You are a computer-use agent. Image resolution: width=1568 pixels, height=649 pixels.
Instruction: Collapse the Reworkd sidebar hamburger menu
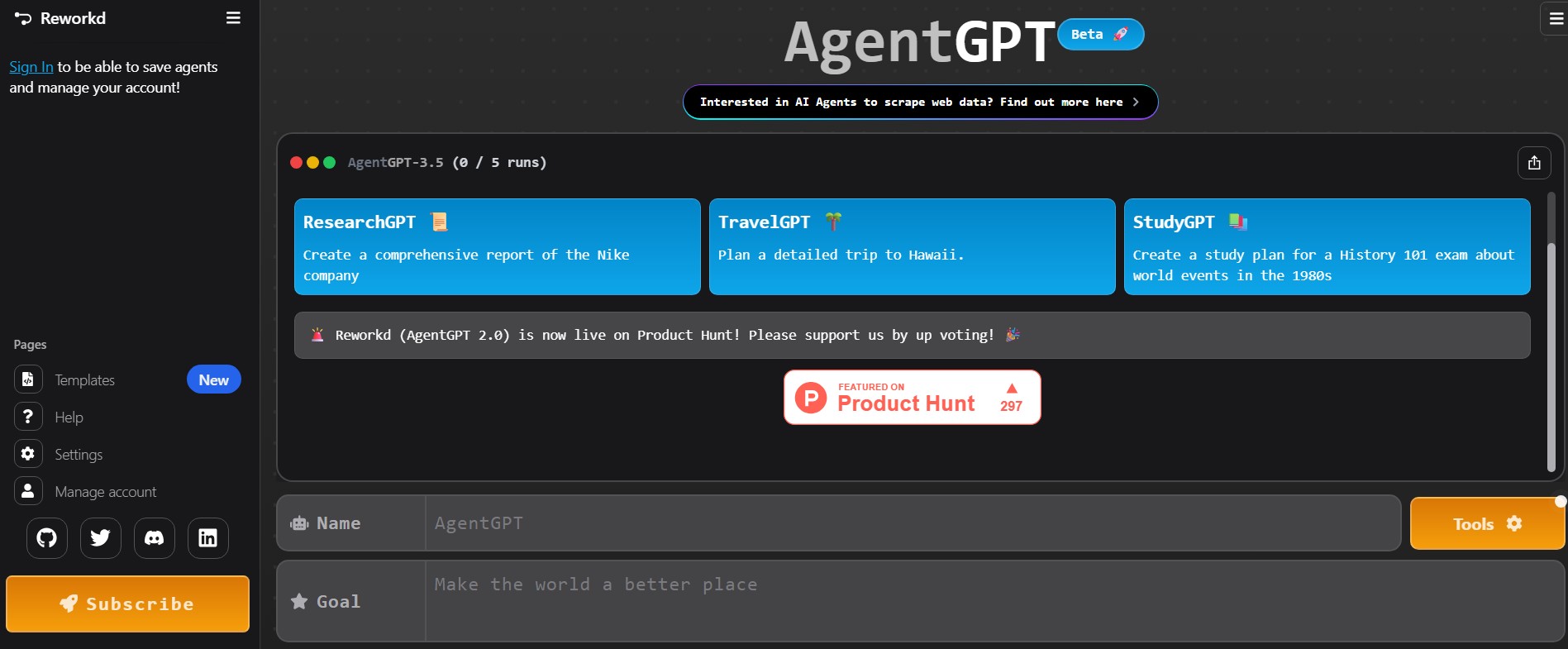[x=233, y=18]
